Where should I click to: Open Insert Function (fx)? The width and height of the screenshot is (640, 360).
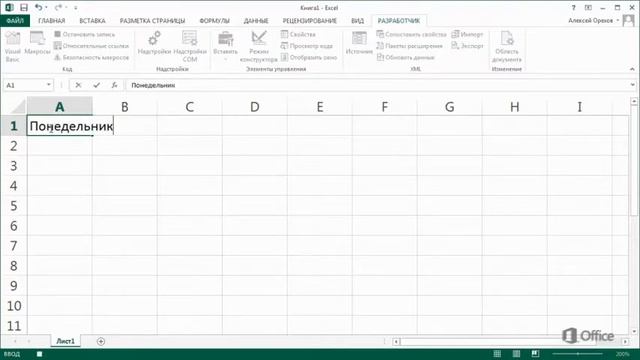tap(114, 85)
